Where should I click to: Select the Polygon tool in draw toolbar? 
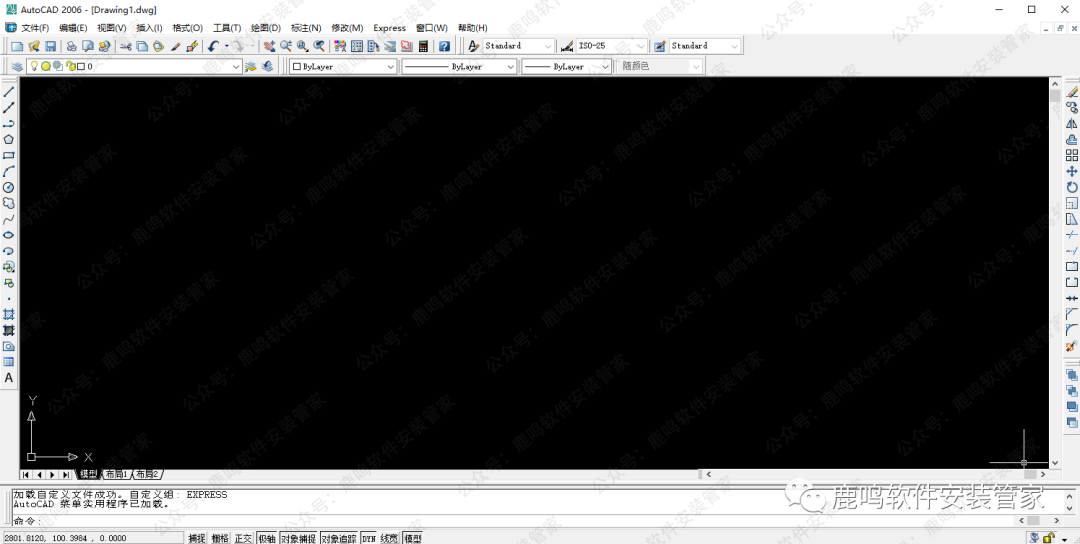(9, 139)
